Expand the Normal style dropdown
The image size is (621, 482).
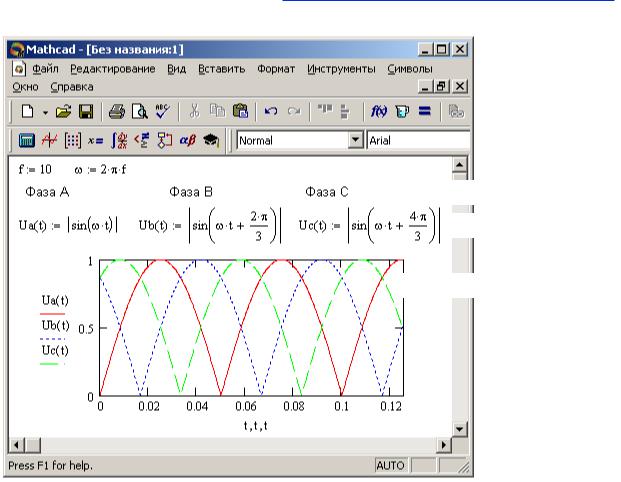coord(355,140)
